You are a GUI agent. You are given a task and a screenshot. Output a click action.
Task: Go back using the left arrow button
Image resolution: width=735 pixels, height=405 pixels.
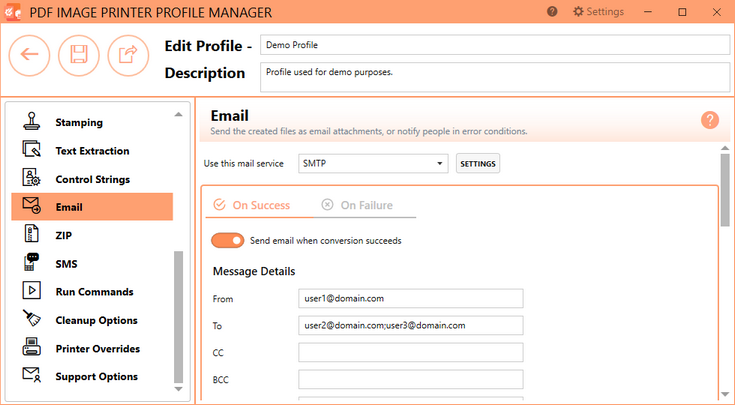29,55
